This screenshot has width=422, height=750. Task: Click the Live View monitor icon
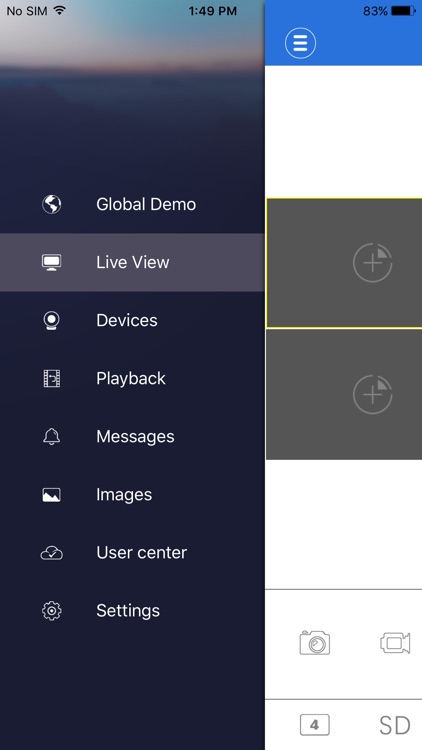click(x=52, y=262)
